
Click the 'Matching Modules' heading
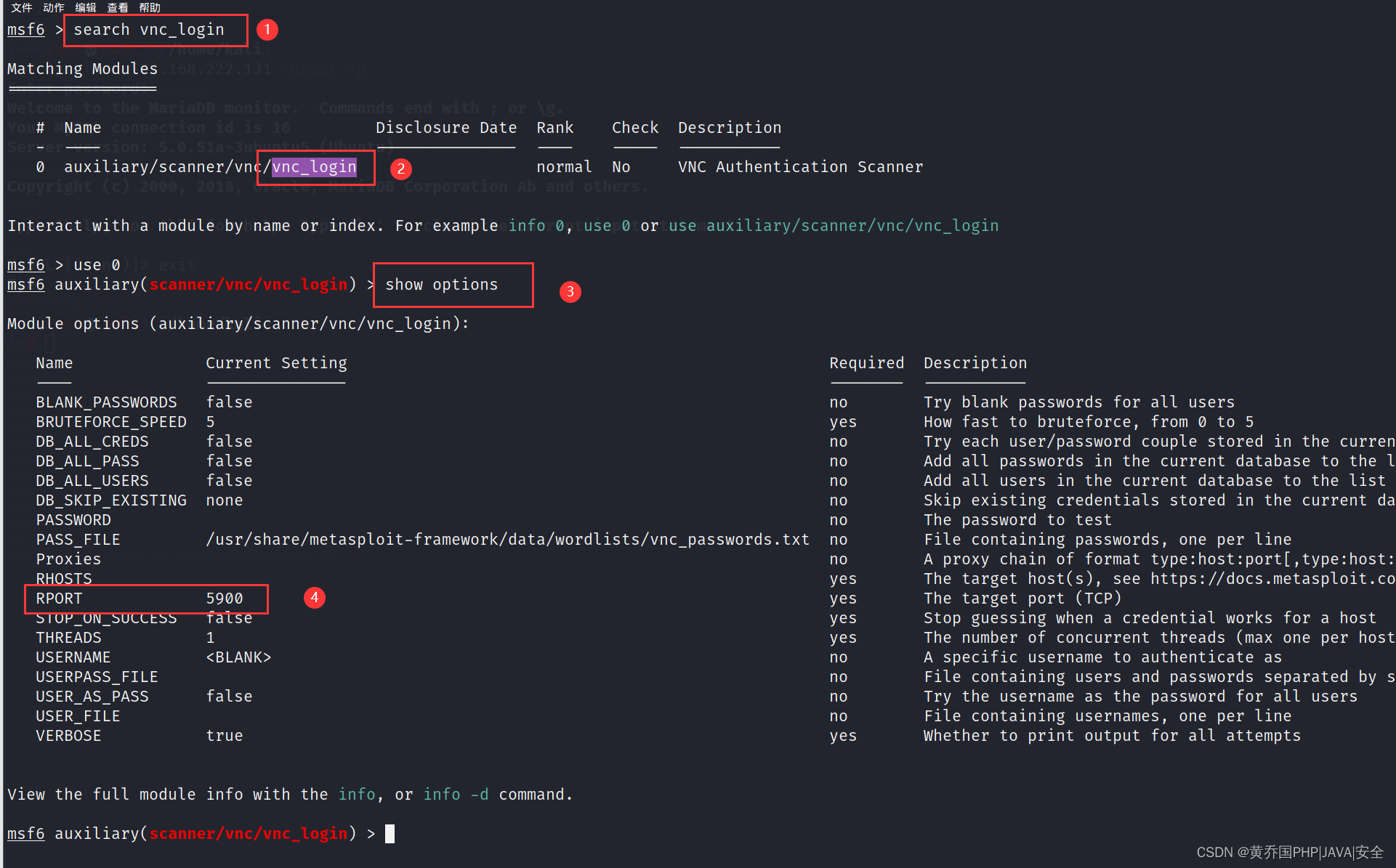pyautogui.click(x=82, y=69)
